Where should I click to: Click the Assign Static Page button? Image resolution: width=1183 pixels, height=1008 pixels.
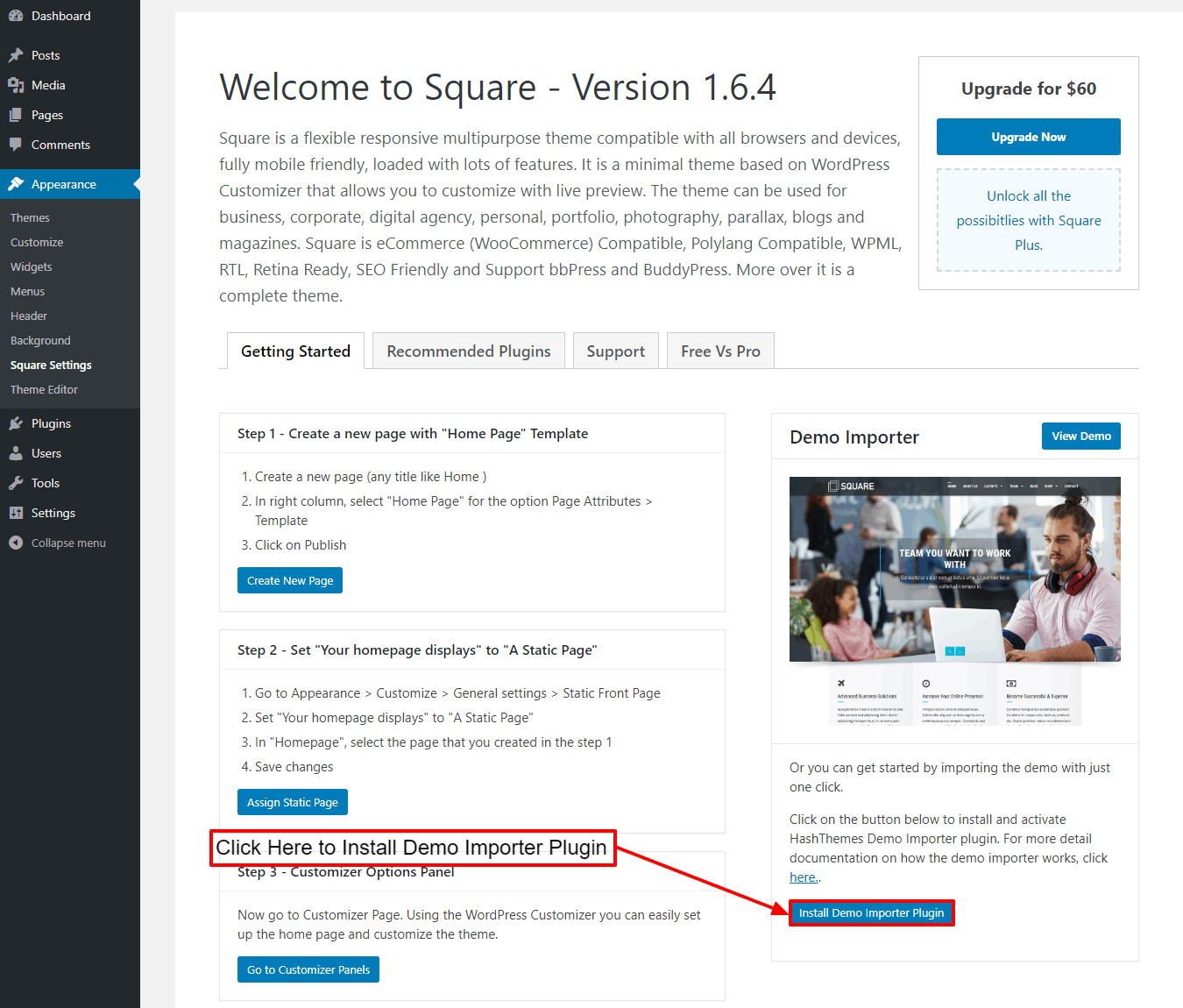(293, 802)
